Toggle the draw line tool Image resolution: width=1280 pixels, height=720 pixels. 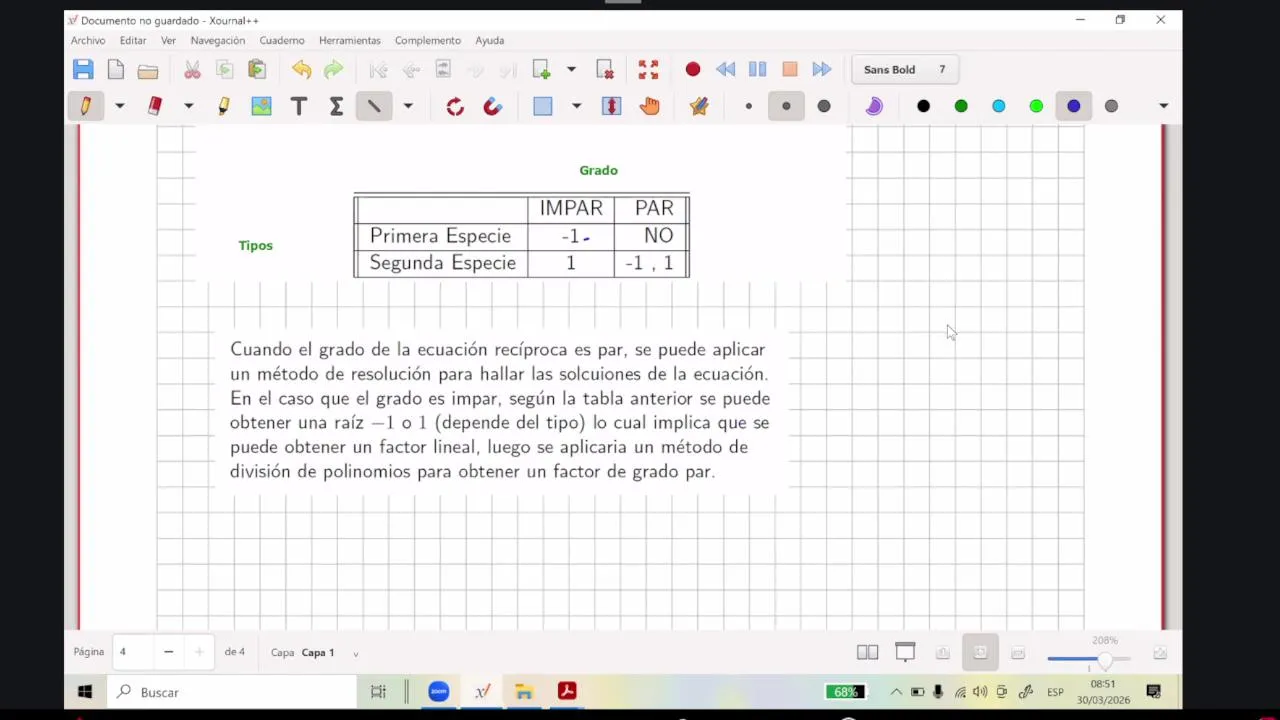click(374, 106)
